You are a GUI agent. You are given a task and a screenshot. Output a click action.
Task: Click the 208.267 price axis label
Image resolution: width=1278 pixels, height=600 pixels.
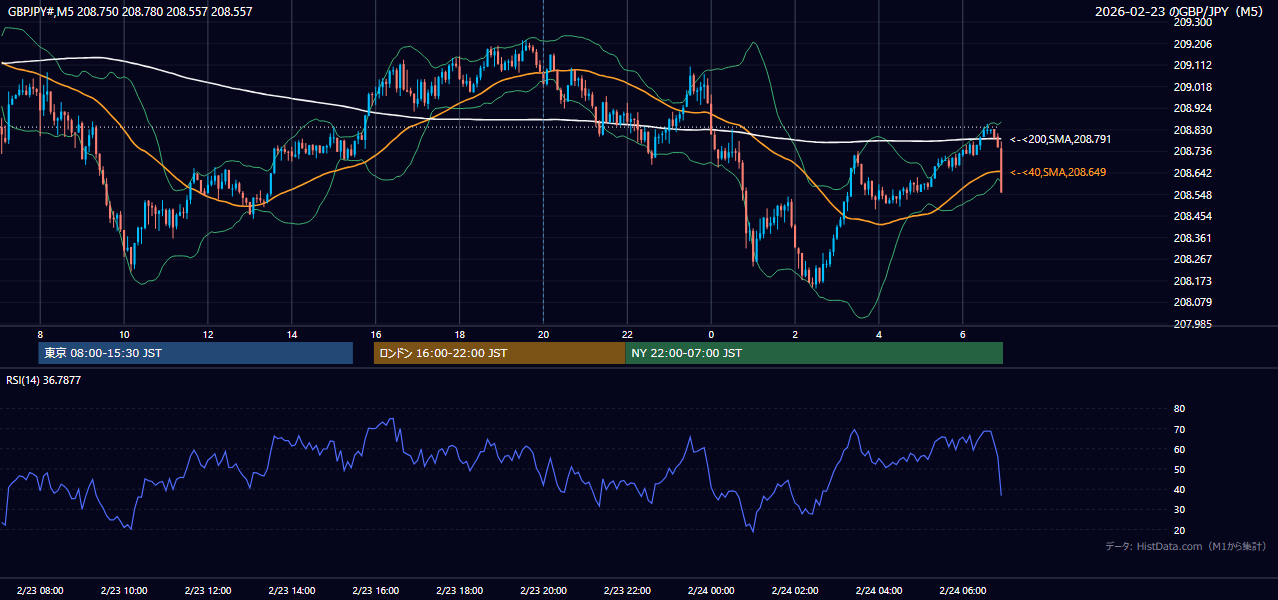click(x=1193, y=259)
